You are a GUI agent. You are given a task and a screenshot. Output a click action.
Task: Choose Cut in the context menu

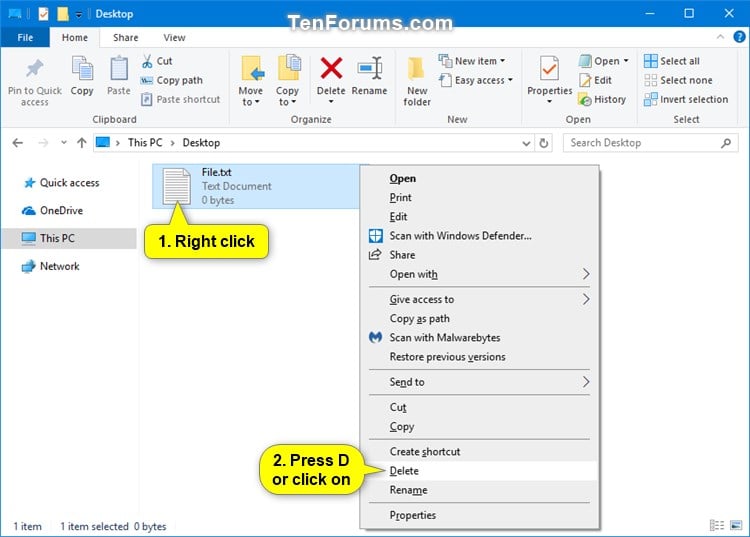coord(479,407)
